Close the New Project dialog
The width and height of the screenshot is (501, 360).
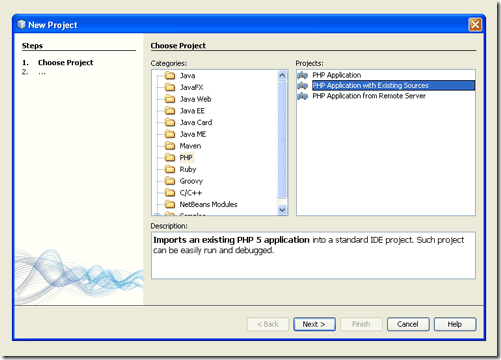tap(475, 25)
